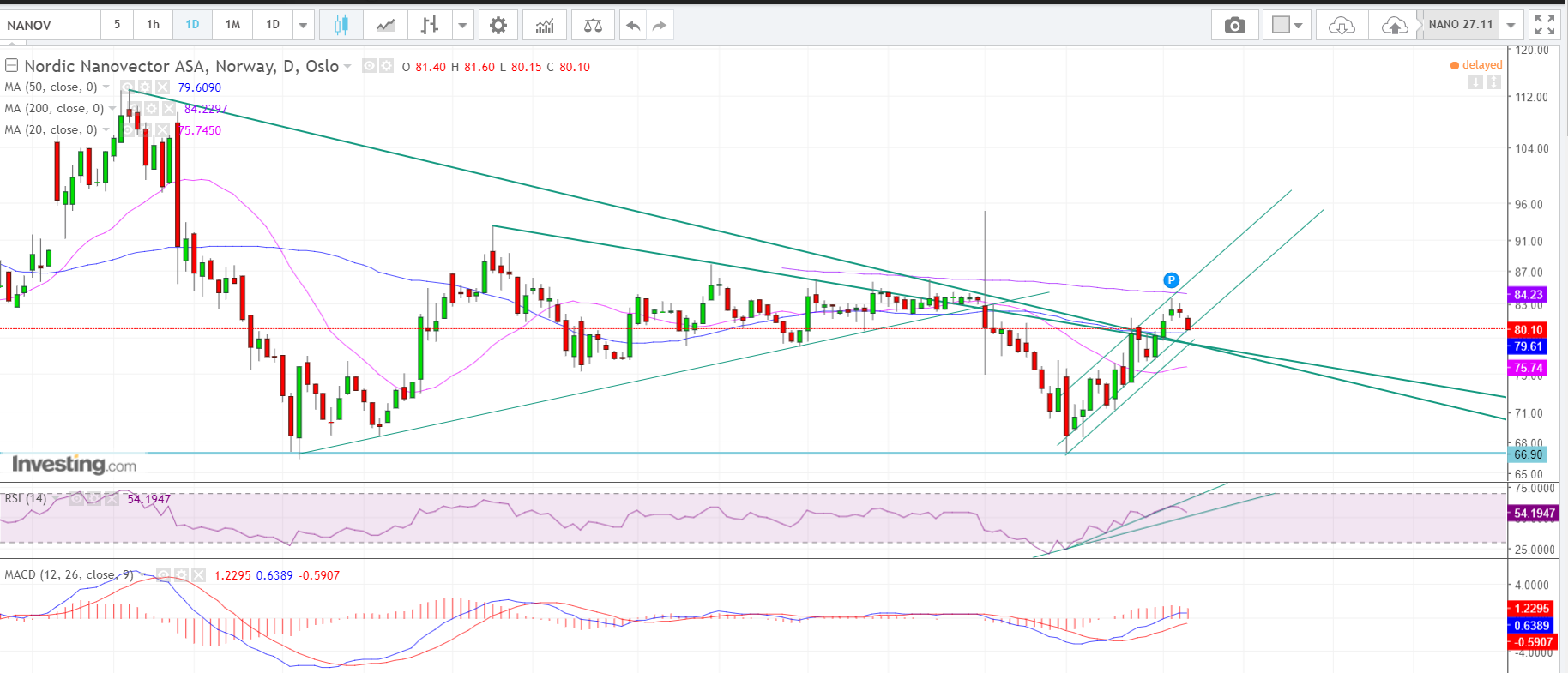Select the bars chart style icon

[430, 25]
